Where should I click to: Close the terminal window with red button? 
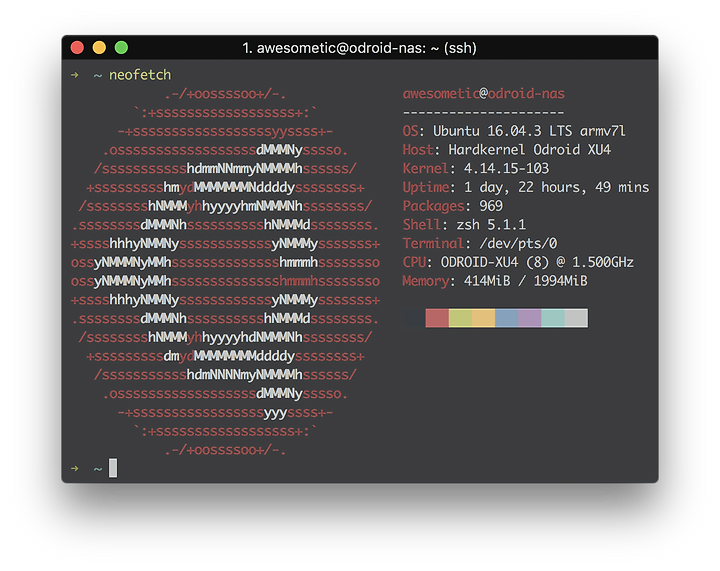point(77,47)
